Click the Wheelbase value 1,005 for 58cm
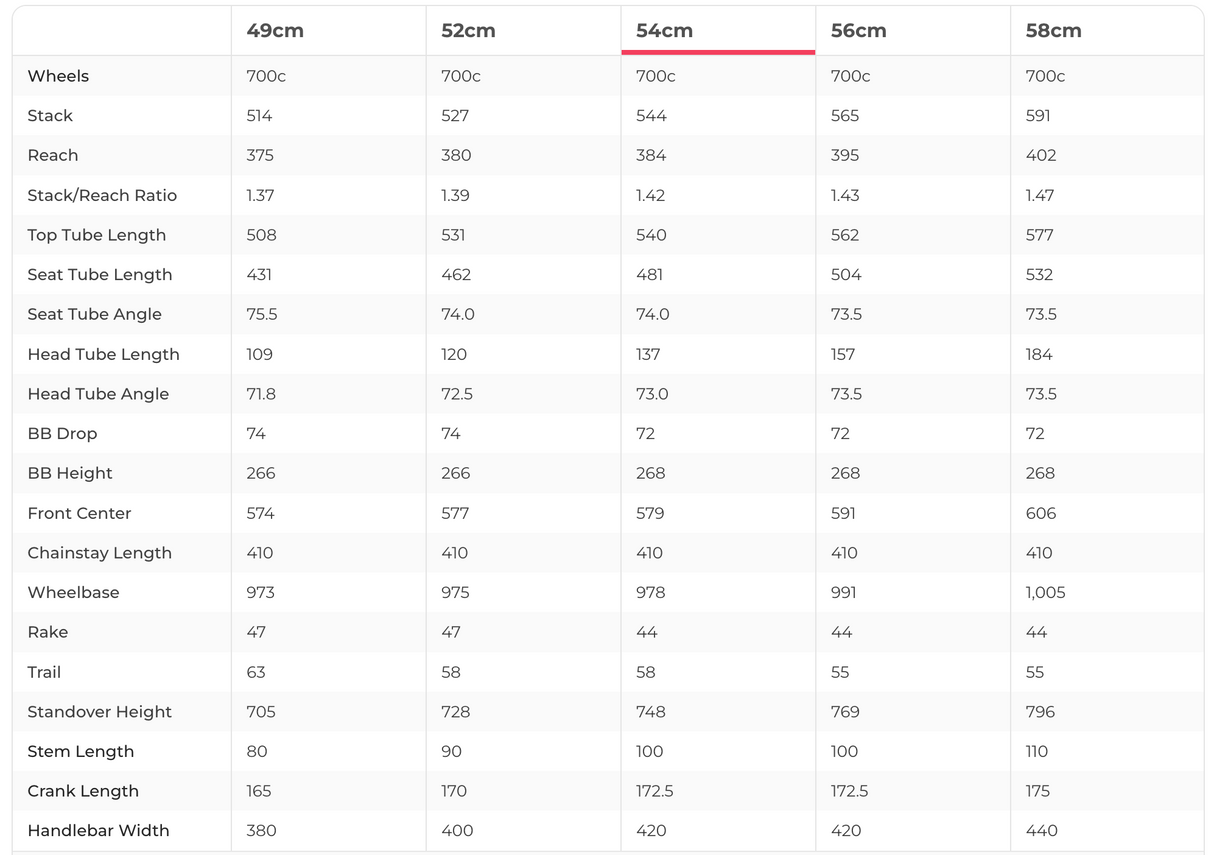Screen dimensions: 1214x855 point(1045,593)
